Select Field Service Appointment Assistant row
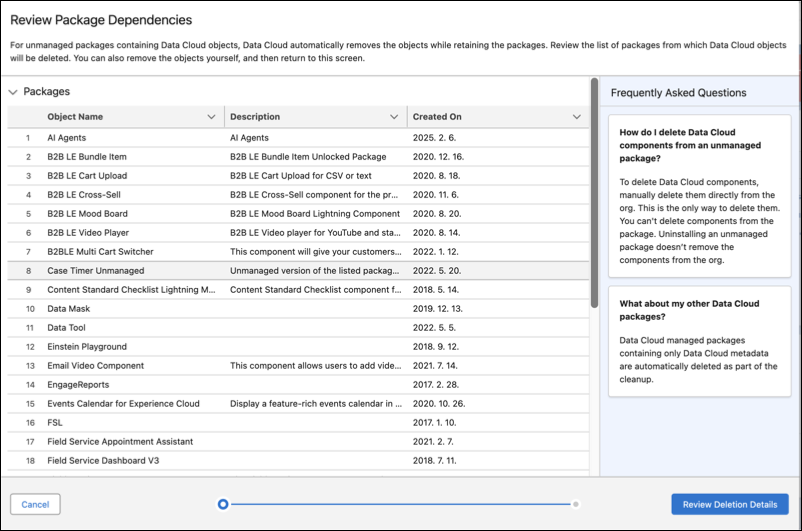802x531 pixels. (x=298, y=441)
